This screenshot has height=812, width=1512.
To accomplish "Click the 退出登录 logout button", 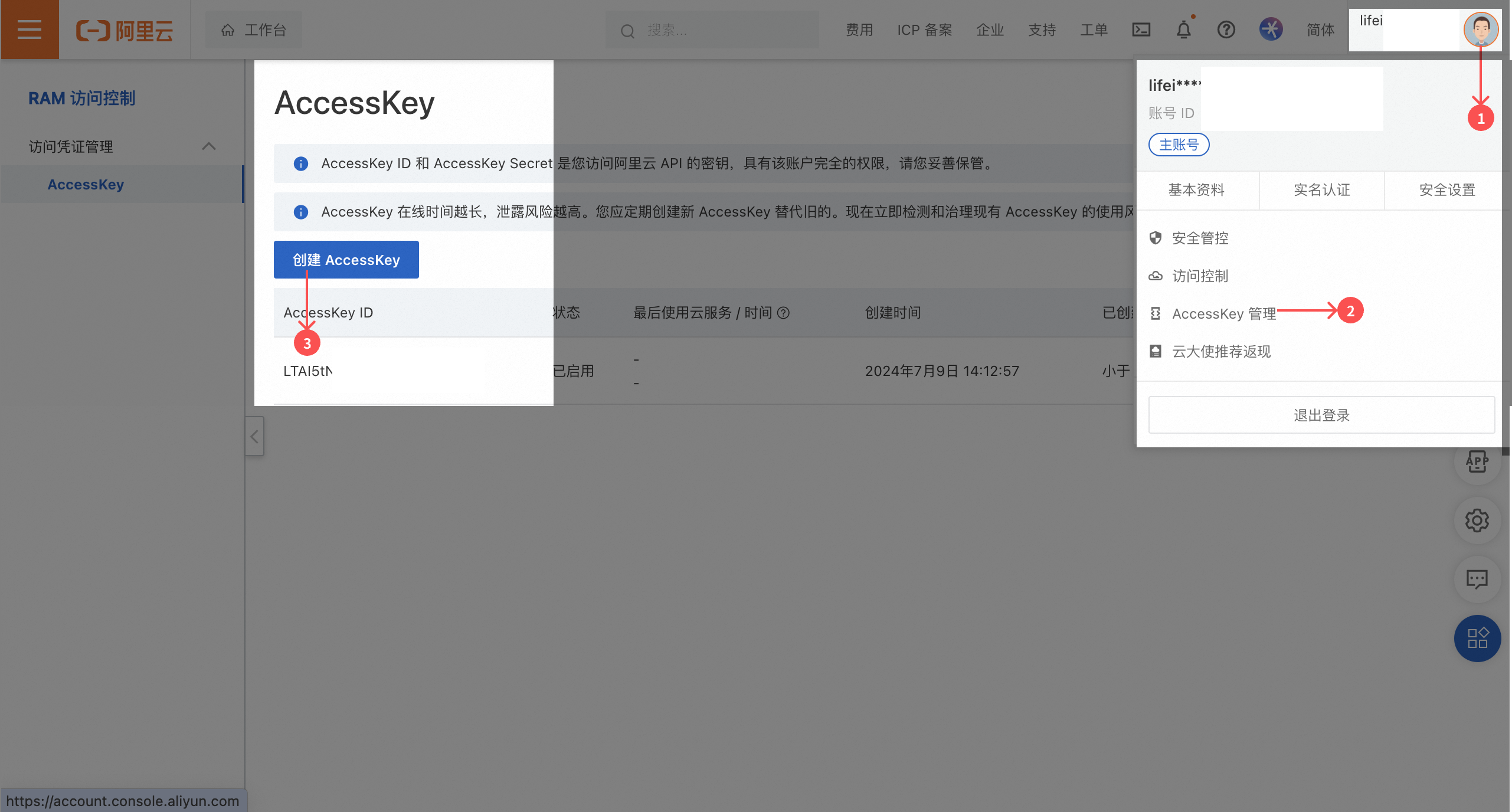I will pos(1321,415).
